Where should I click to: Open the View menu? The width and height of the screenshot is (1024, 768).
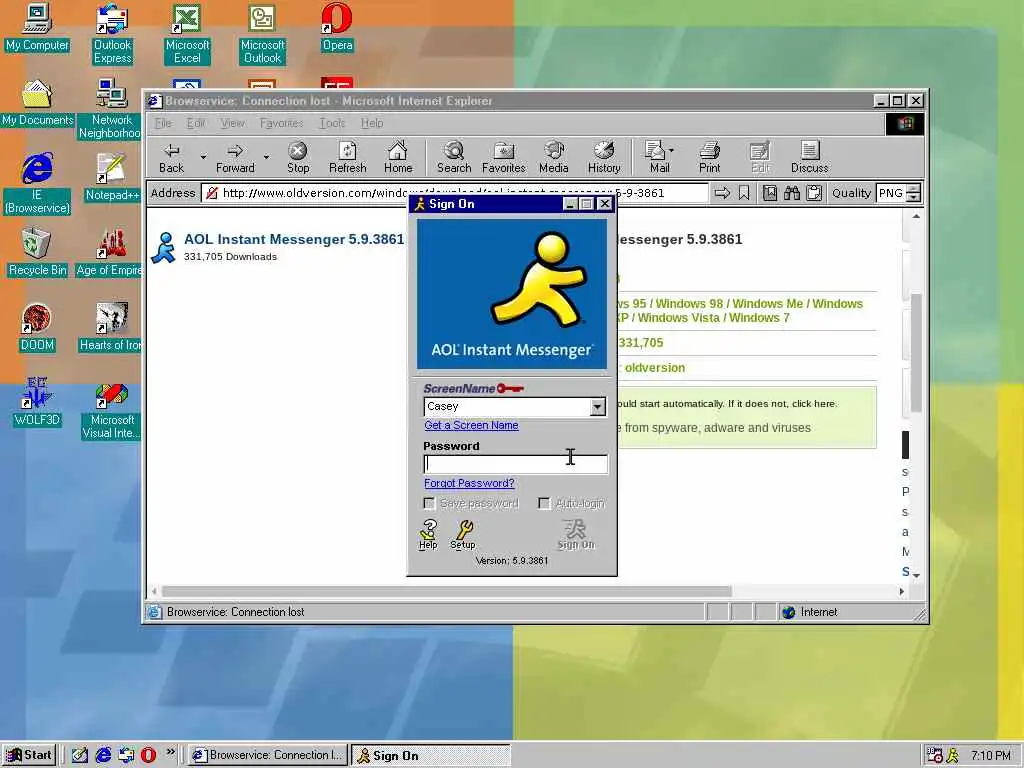click(232, 123)
